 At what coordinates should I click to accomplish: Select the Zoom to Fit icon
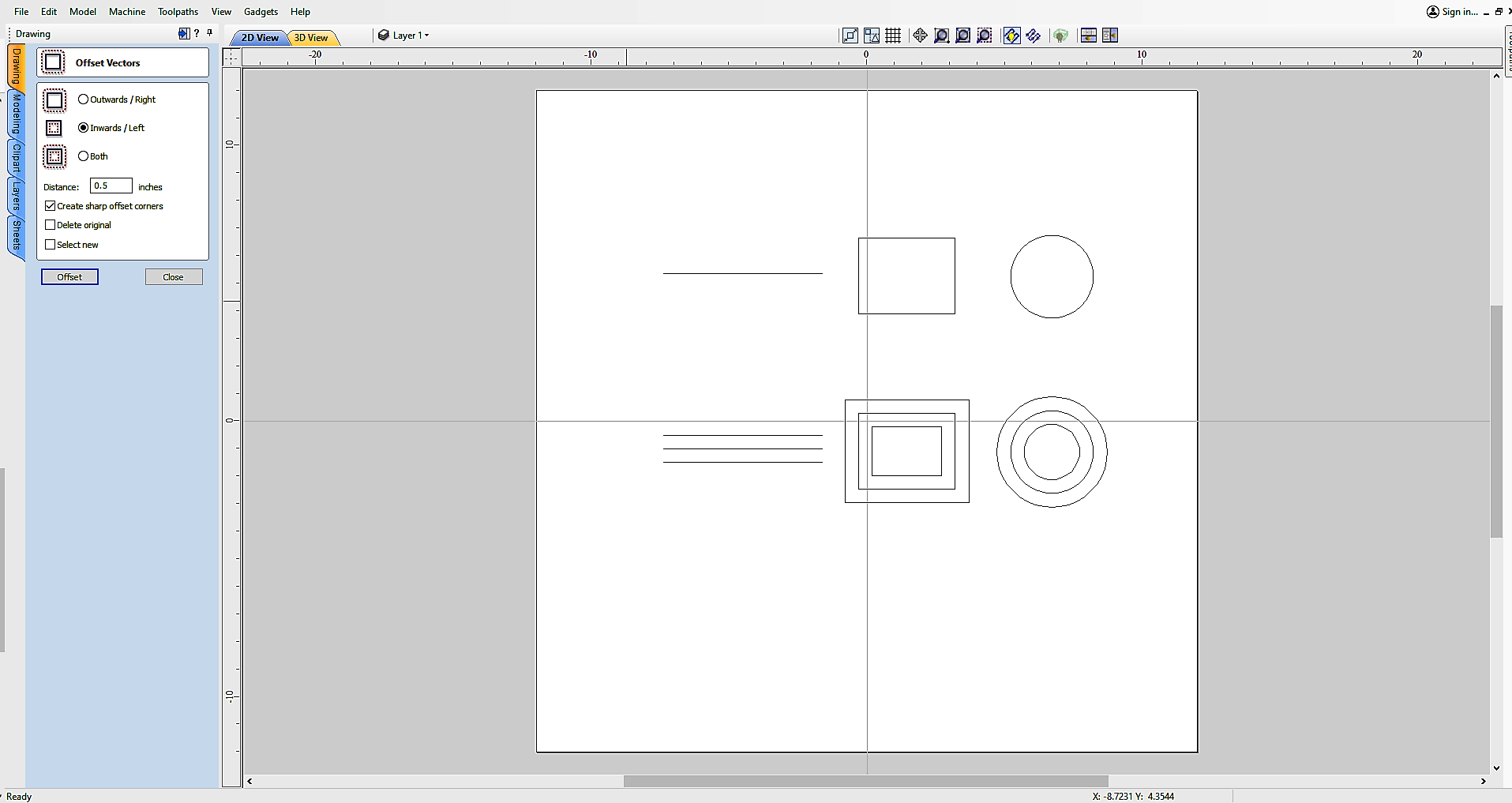click(850, 35)
